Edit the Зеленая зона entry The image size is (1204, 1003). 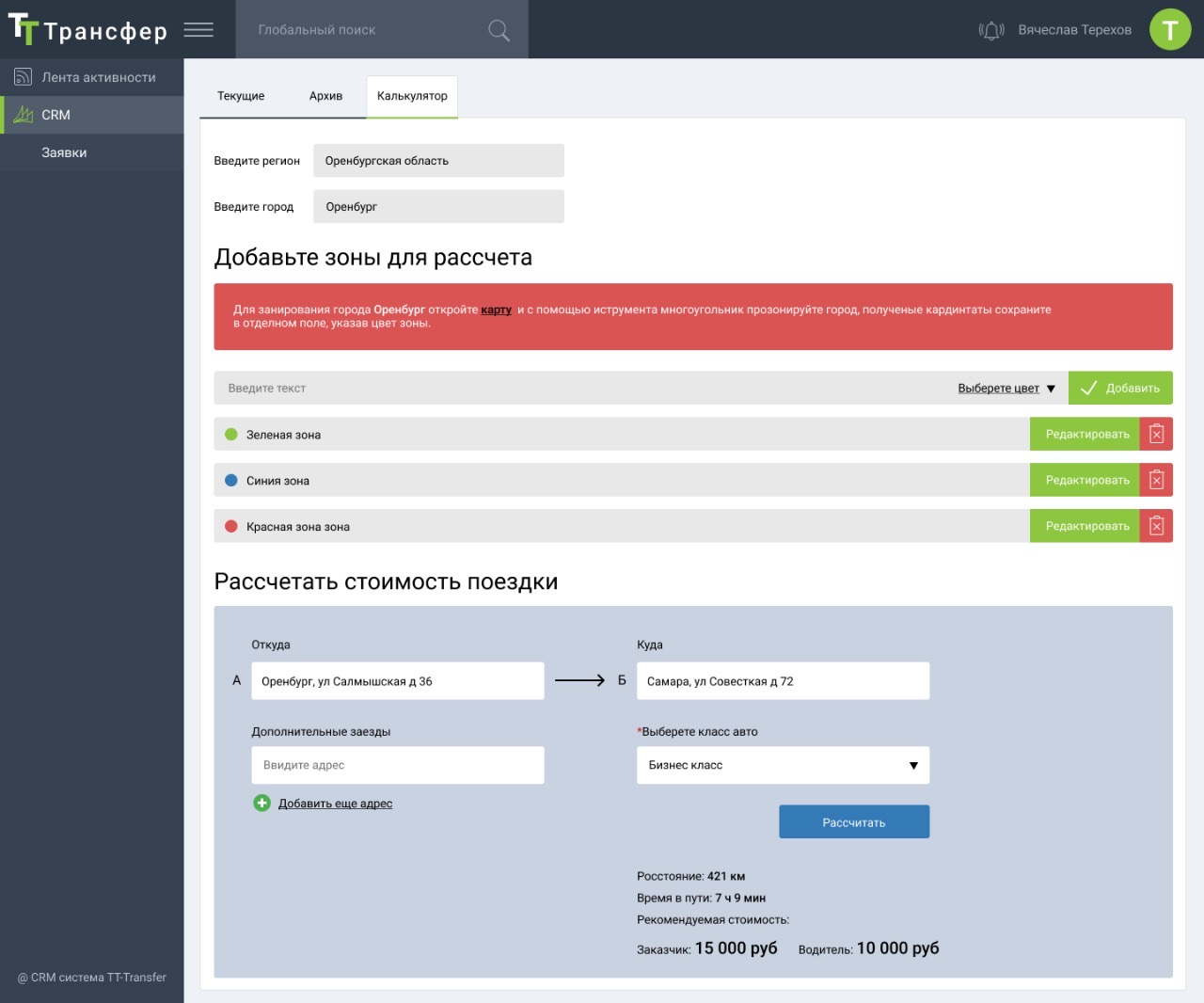click(1085, 434)
